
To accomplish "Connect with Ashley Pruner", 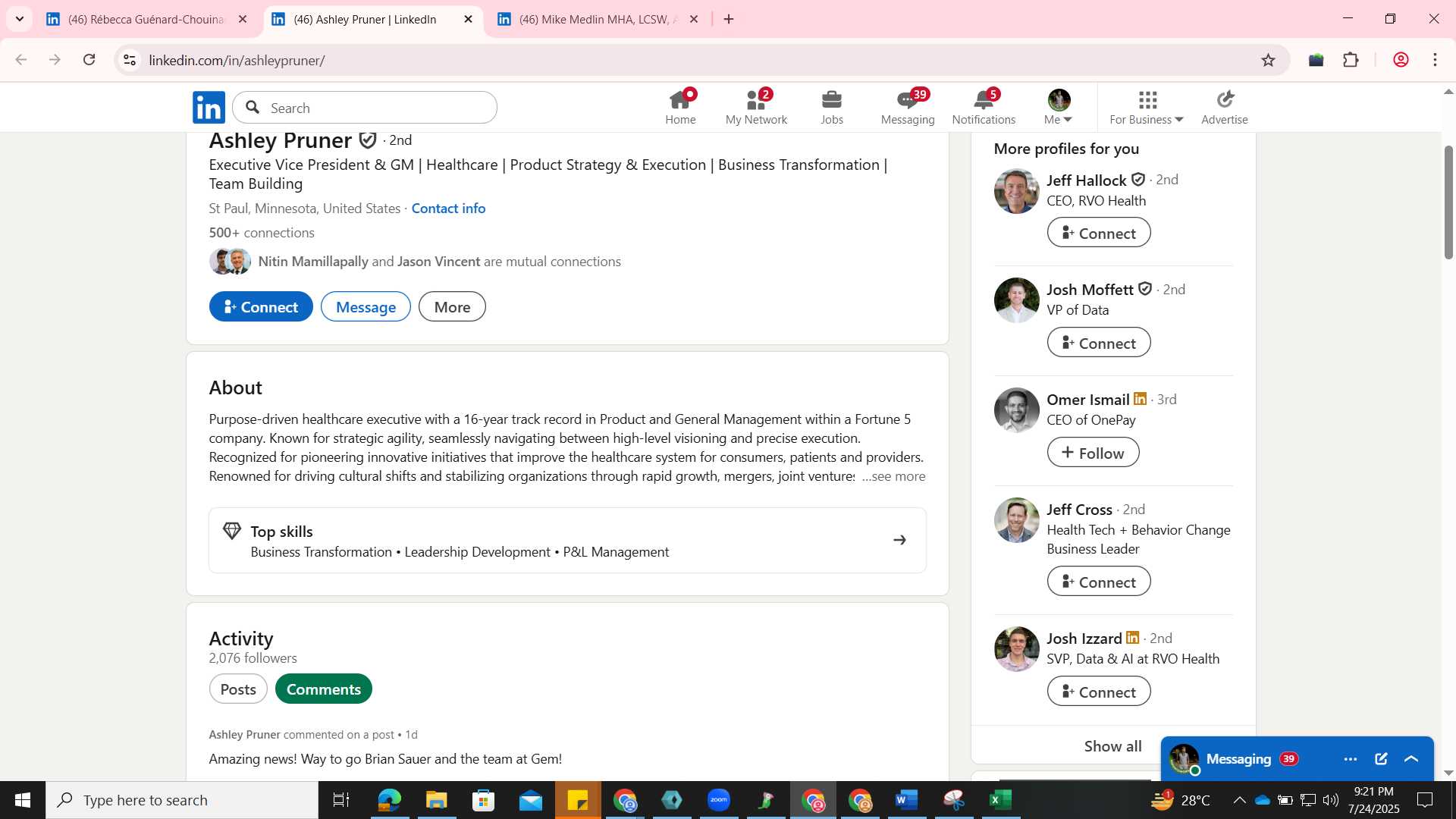I will pos(261,306).
